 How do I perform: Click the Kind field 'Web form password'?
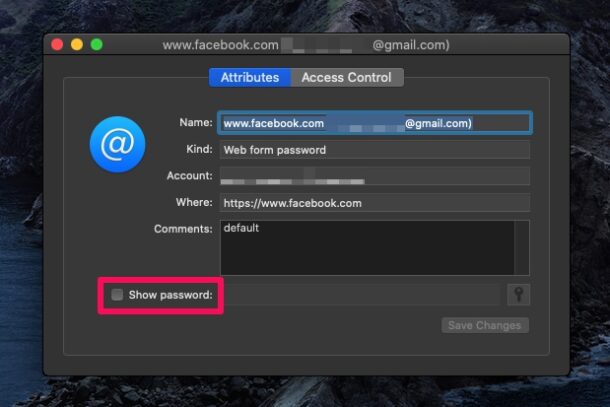click(375, 150)
